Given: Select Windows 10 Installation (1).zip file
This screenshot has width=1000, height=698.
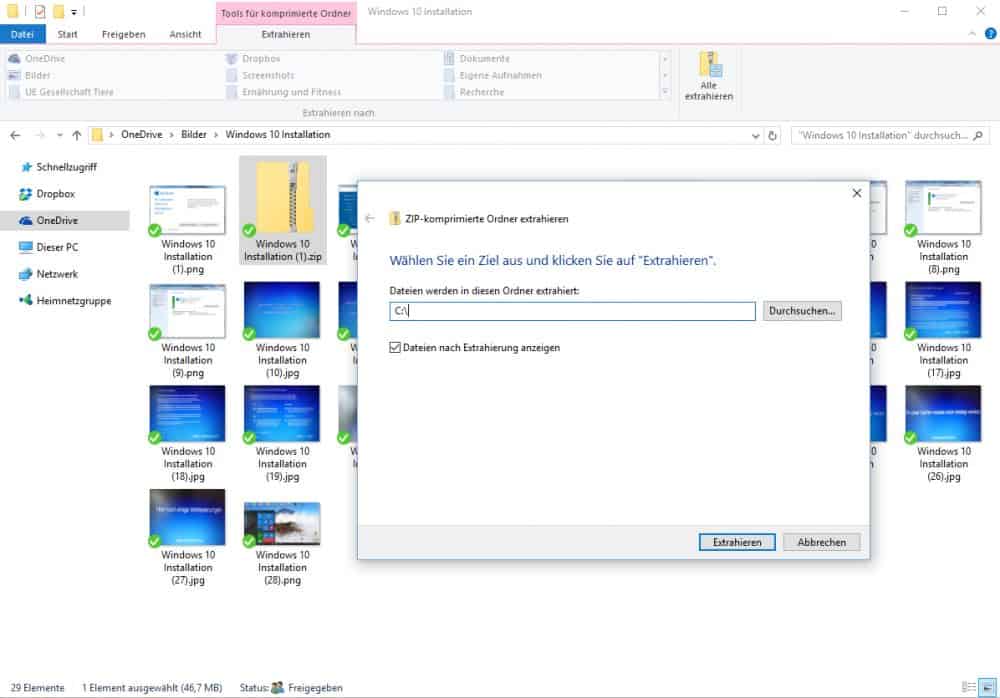Looking at the screenshot, I should pos(283,211).
